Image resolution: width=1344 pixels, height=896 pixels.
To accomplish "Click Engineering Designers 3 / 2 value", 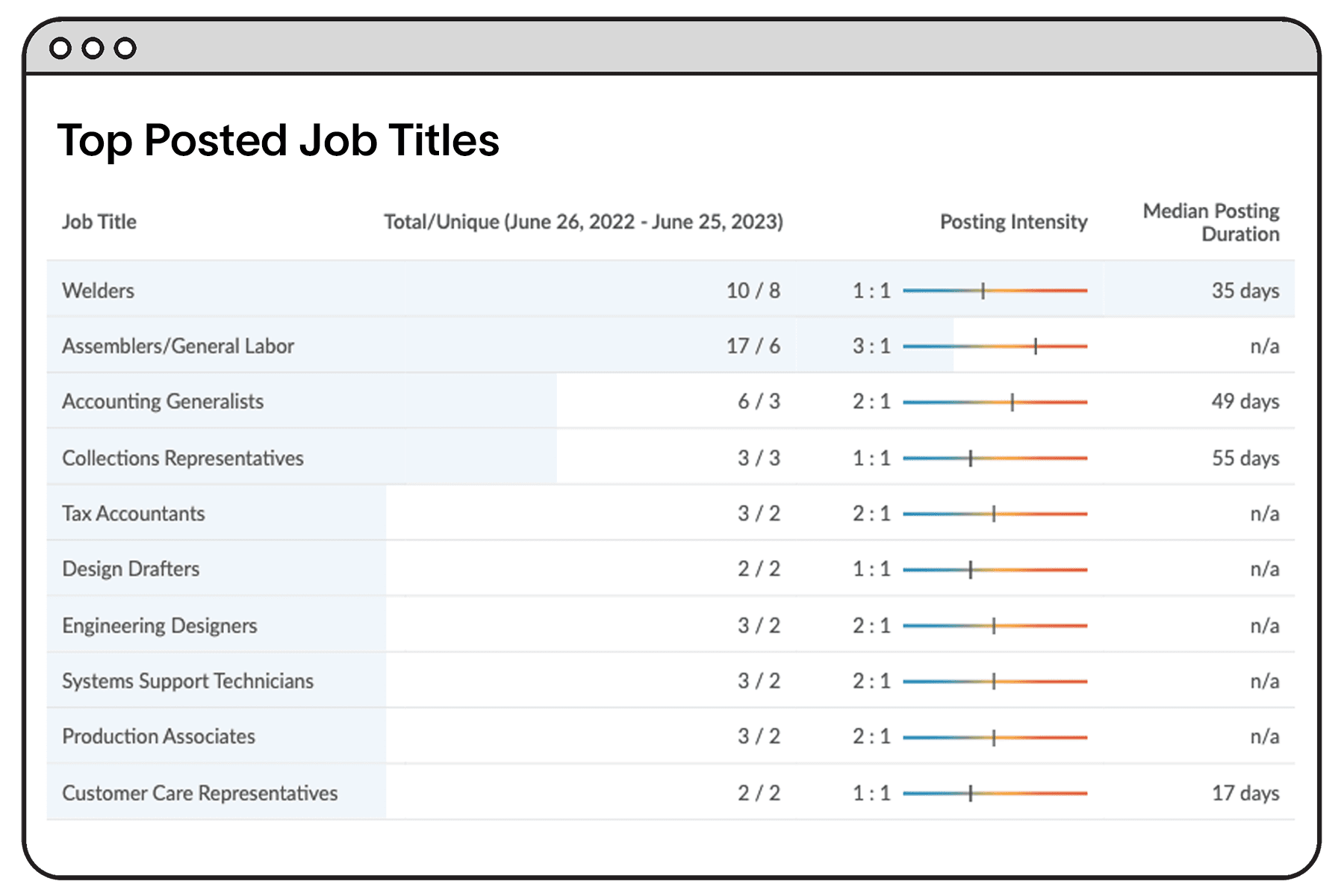I will [x=759, y=626].
